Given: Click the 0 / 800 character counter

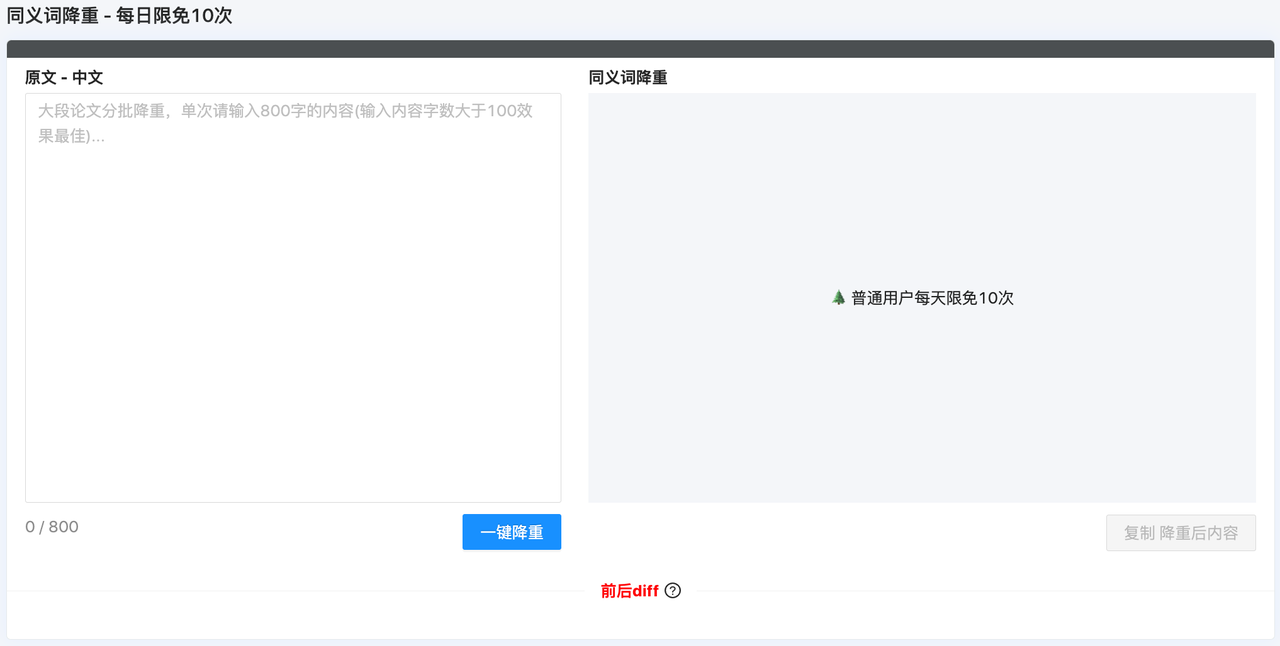Looking at the screenshot, I should [52, 527].
